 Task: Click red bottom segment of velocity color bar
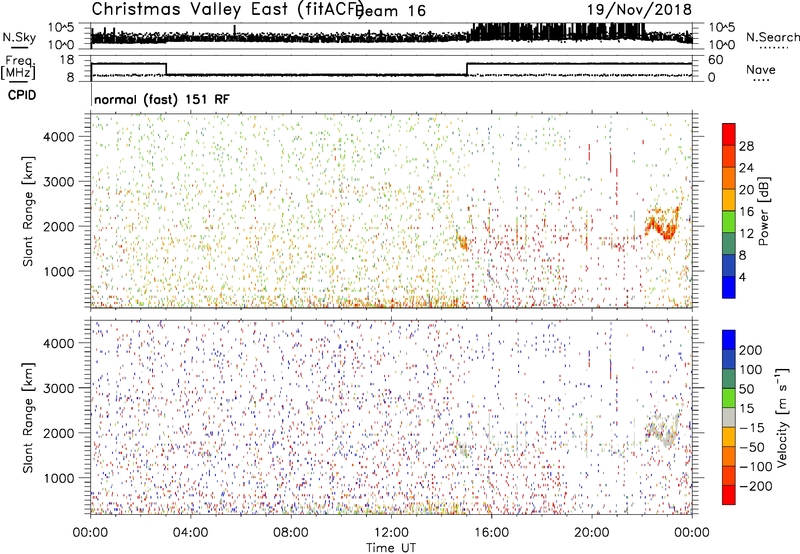(x=729, y=495)
